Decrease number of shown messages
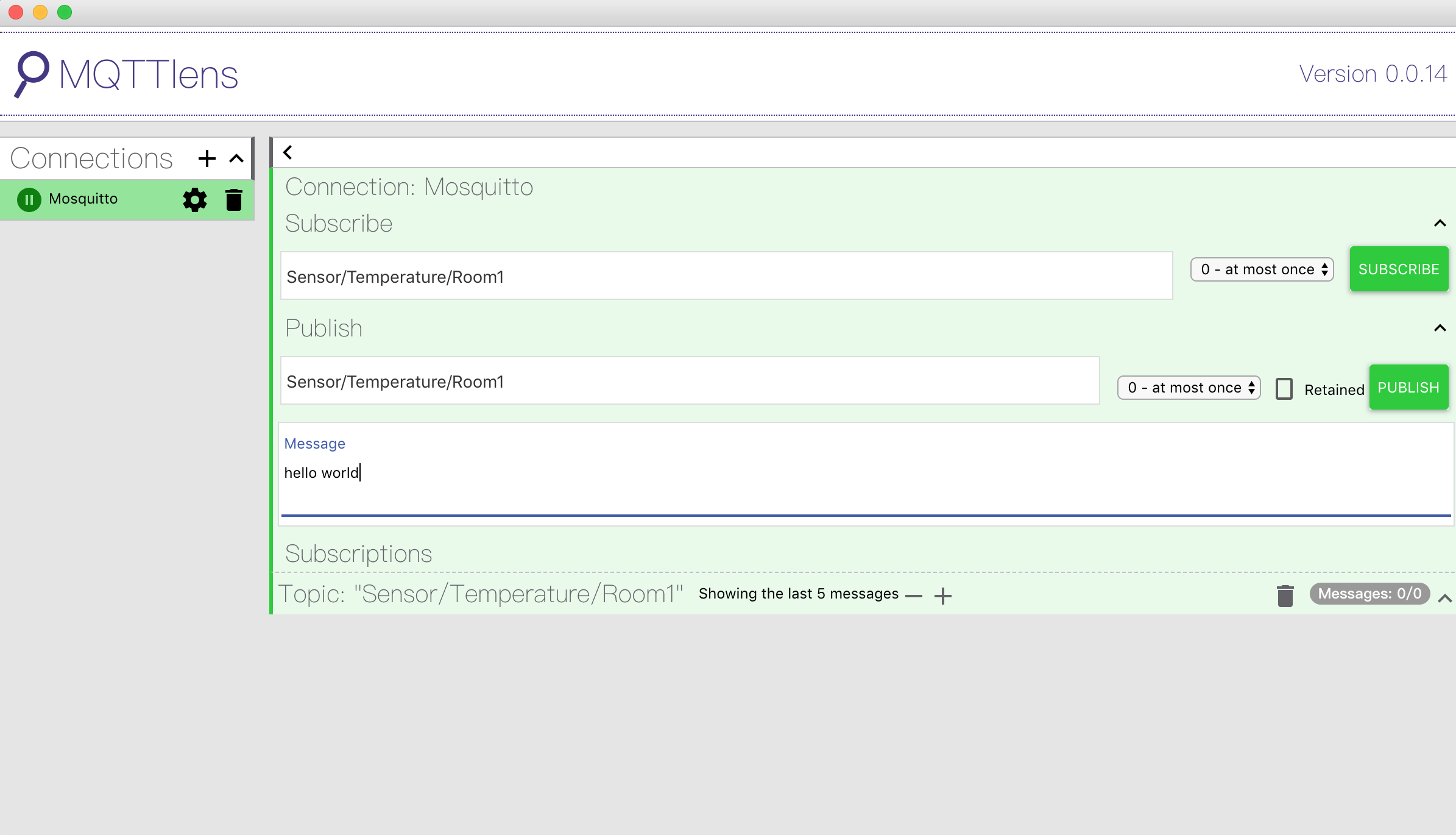Screen dimensions: 1456x835 (914, 596)
